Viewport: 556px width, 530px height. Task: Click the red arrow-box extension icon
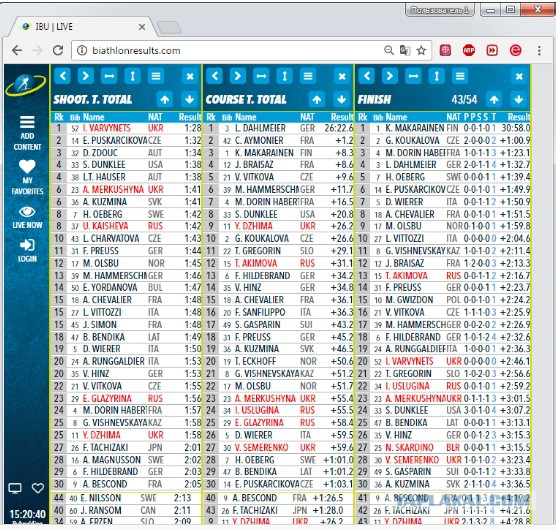click(492, 50)
